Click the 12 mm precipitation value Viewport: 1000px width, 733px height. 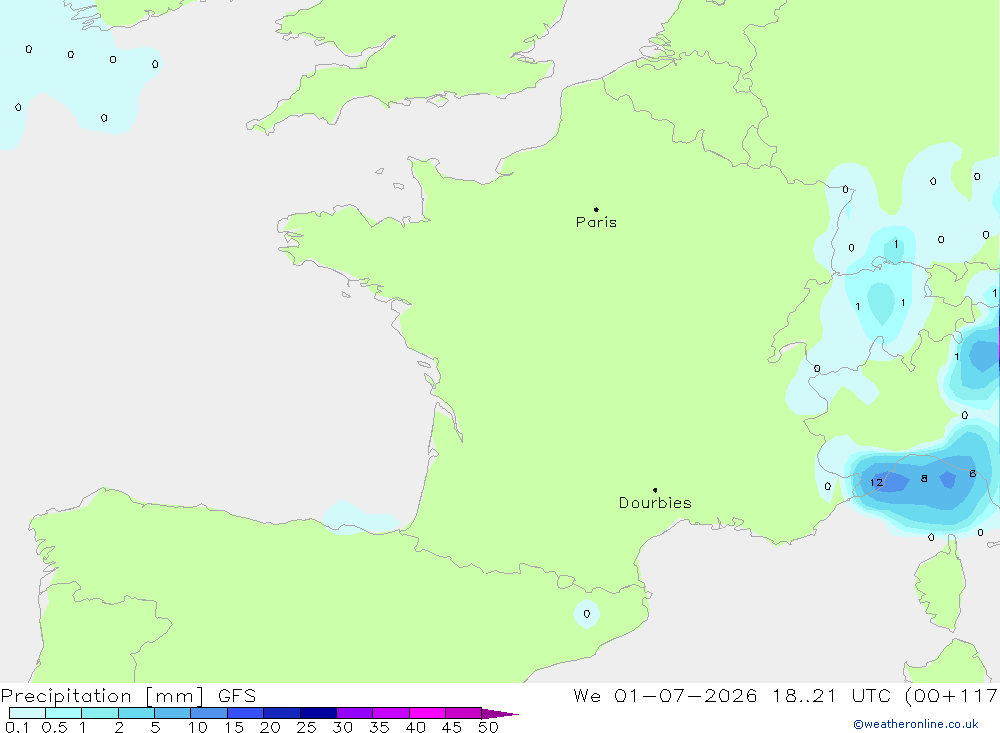[x=877, y=482]
